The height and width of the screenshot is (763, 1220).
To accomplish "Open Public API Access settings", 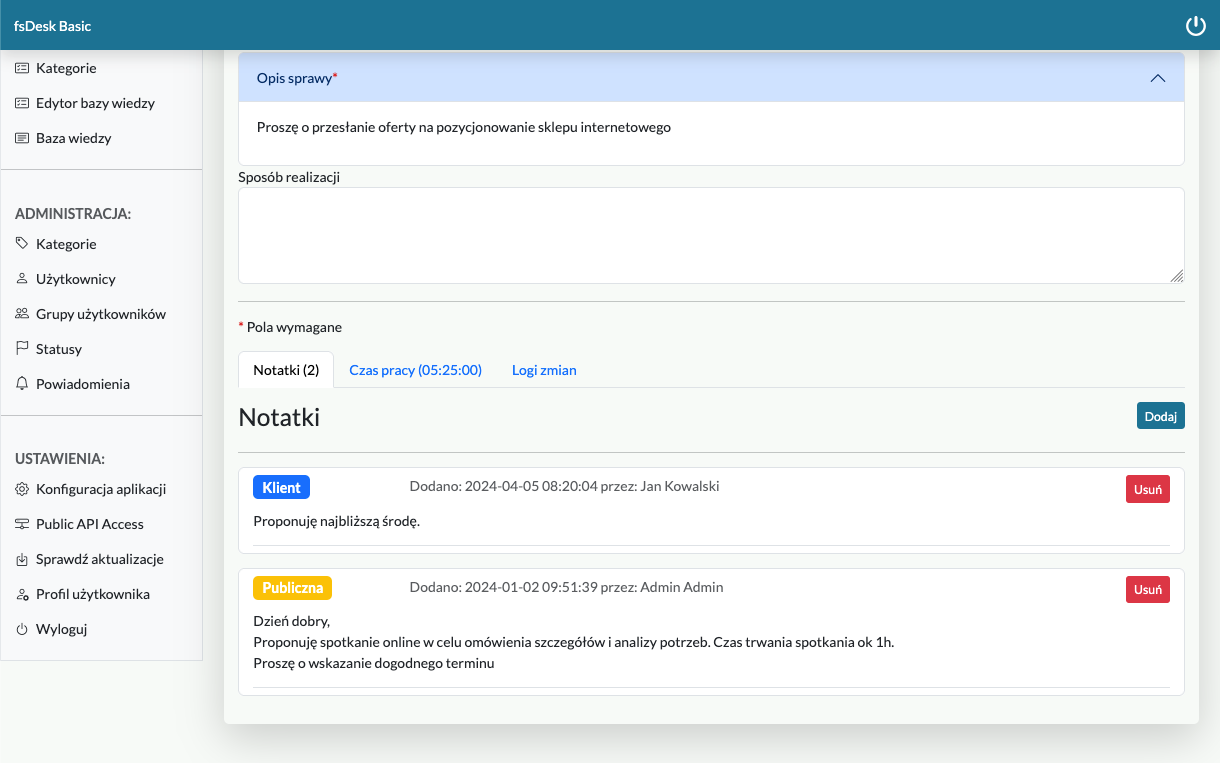I will [89, 524].
